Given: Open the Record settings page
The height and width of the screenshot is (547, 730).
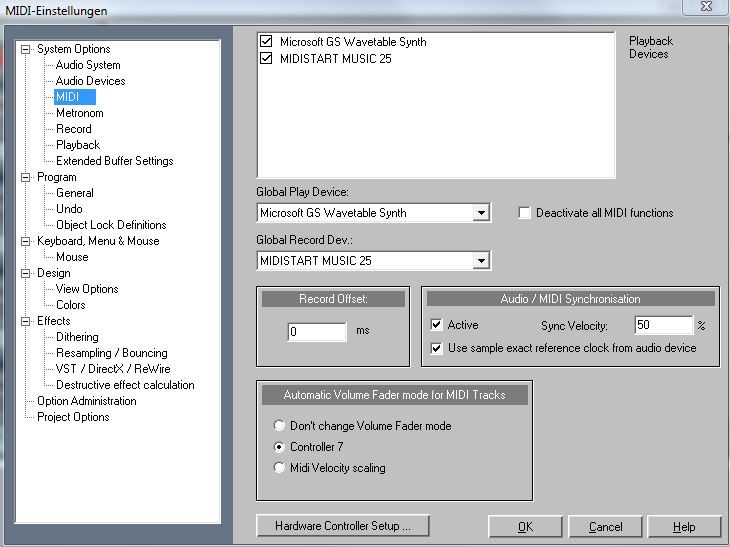Looking at the screenshot, I should pyautogui.click(x=74, y=129).
